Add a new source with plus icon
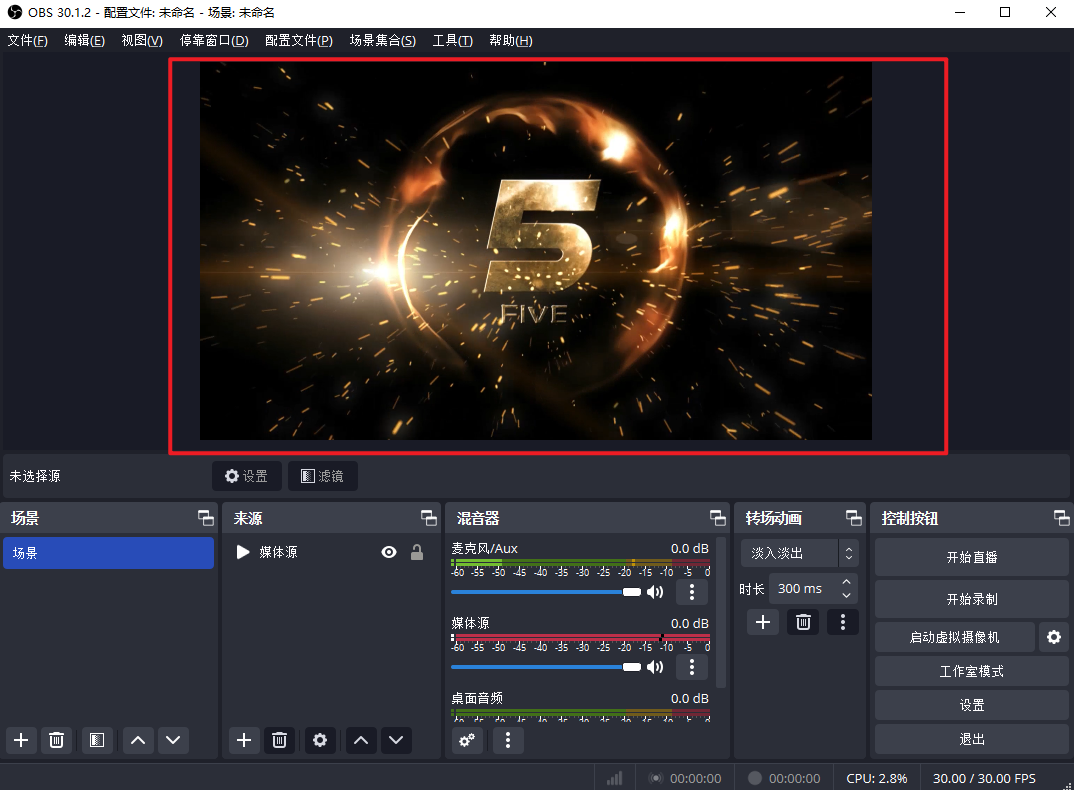The image size is (1074, 790). 243,740
